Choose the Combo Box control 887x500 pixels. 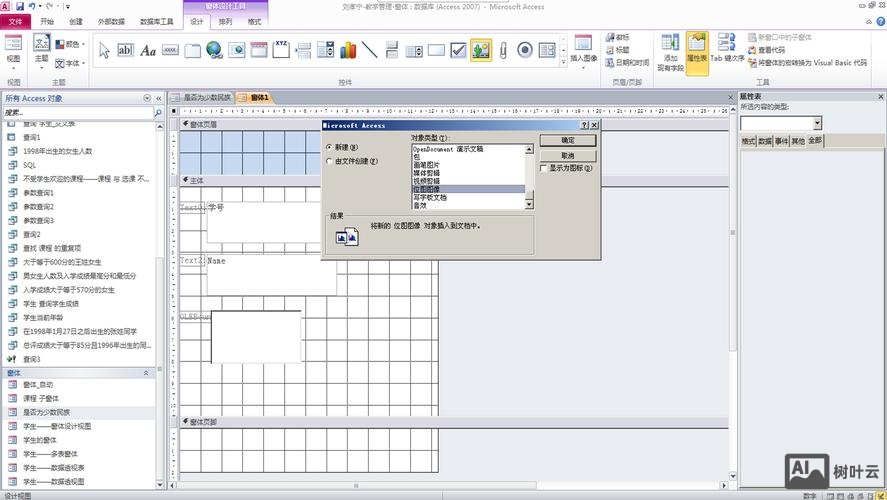point(326,50)
